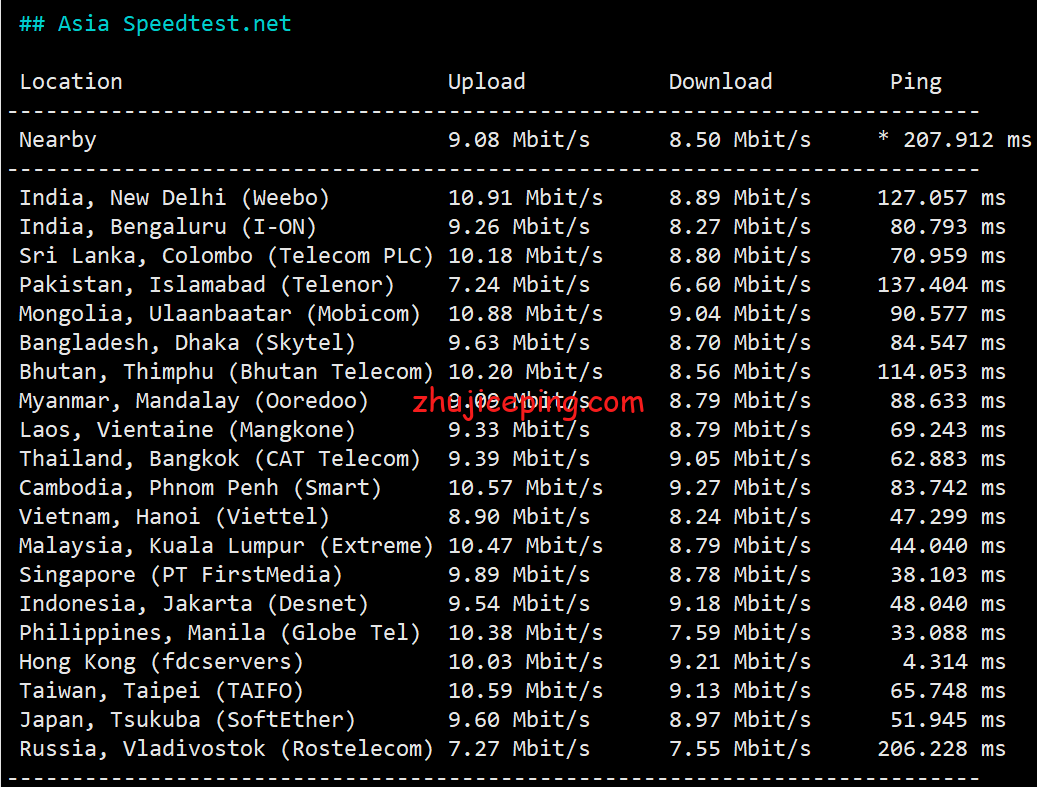This screenshot has height=787, width=1037.
Task: Click ping value "127.057 ms"
Action: coord(941,198)
